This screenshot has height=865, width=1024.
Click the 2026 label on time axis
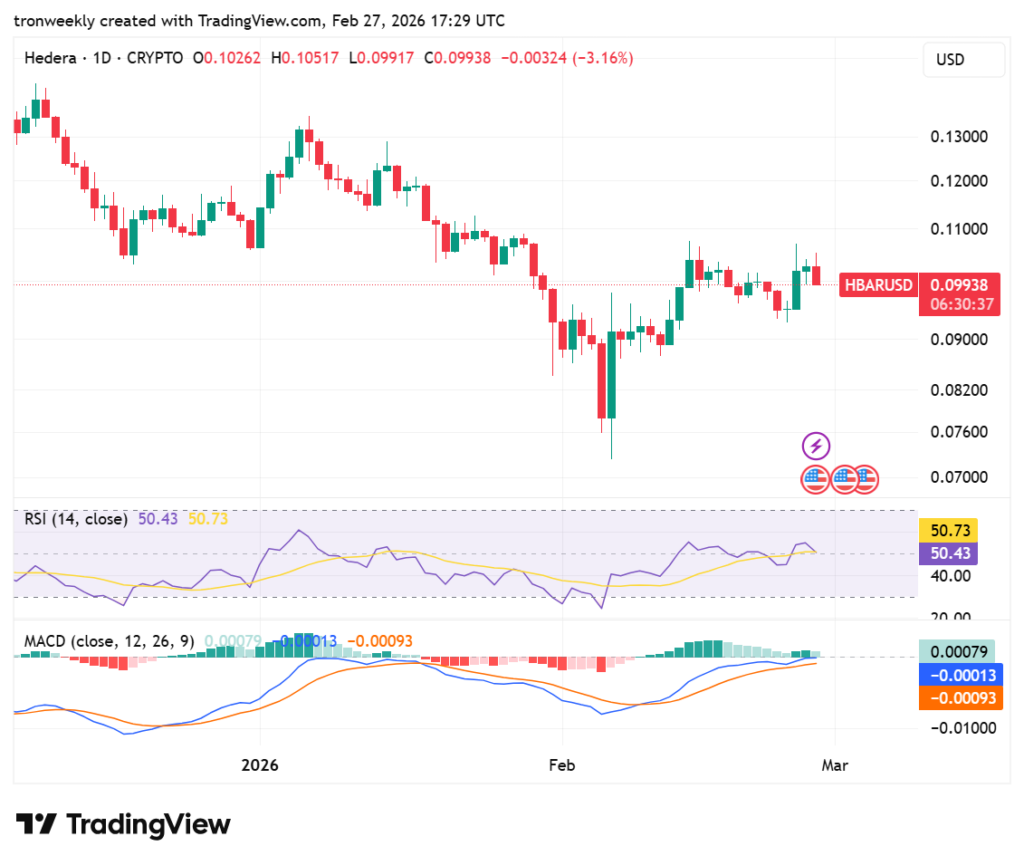pos(260,765)
